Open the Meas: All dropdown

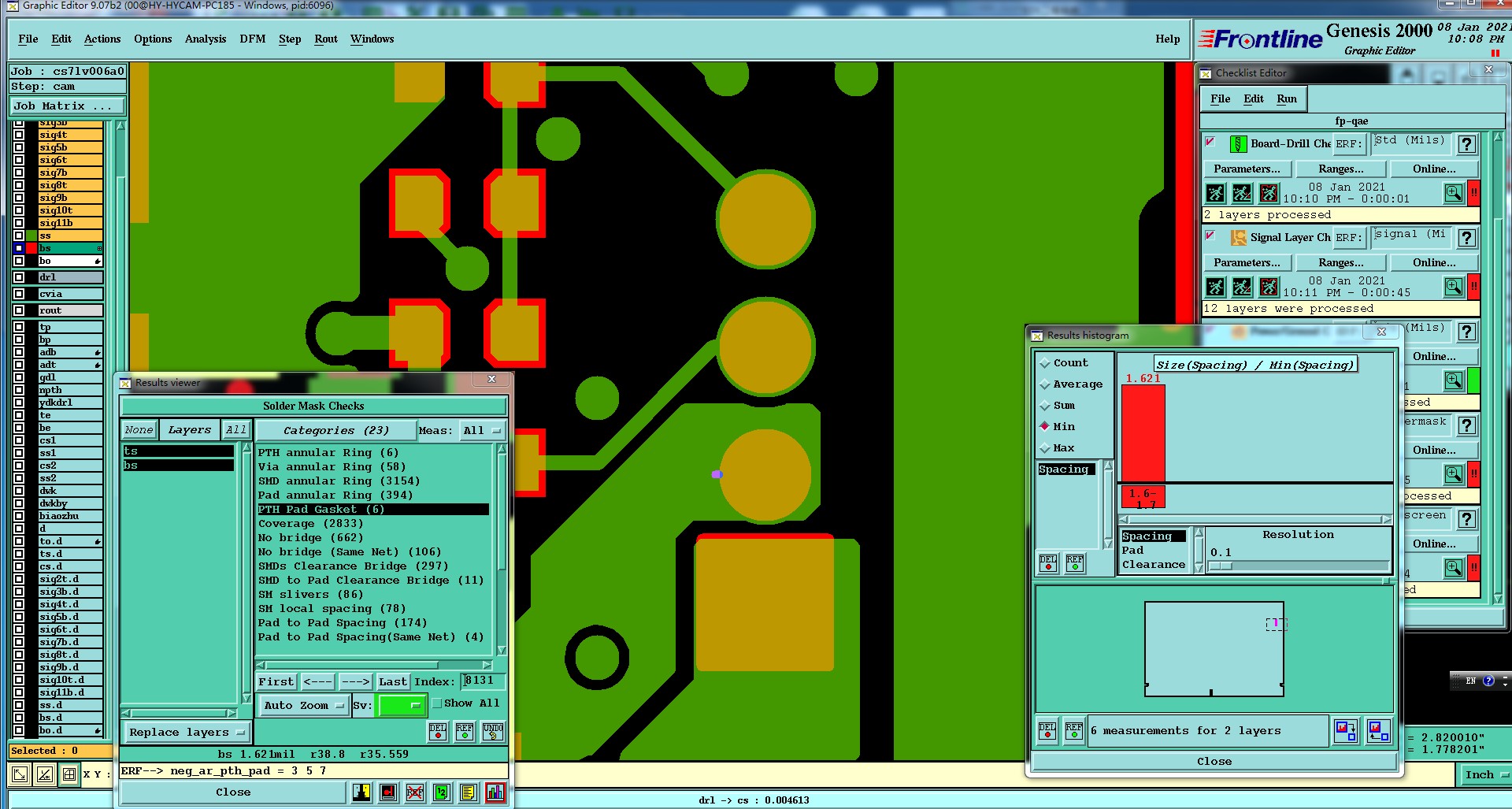(483, 431)
